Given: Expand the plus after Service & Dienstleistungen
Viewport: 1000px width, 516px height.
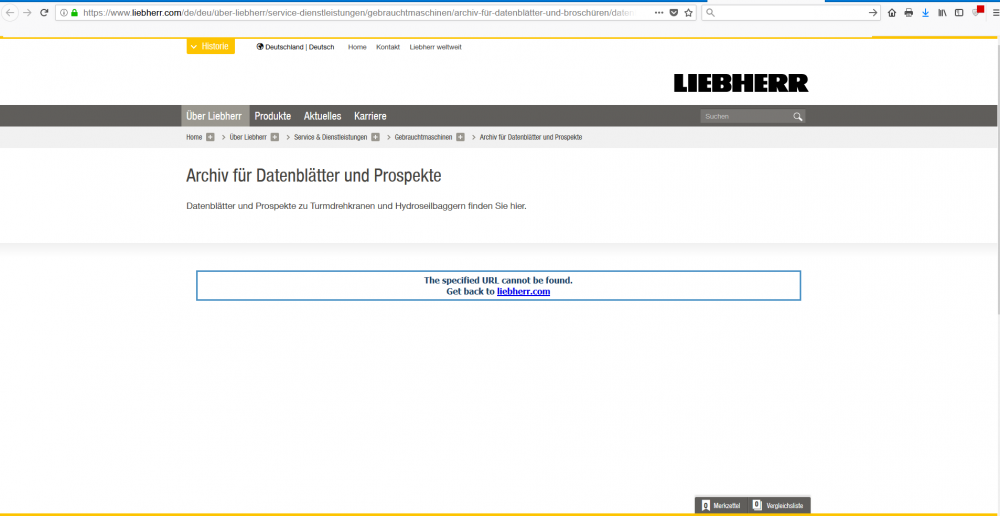Looking at the screenshot, I should tap(376, 137).
